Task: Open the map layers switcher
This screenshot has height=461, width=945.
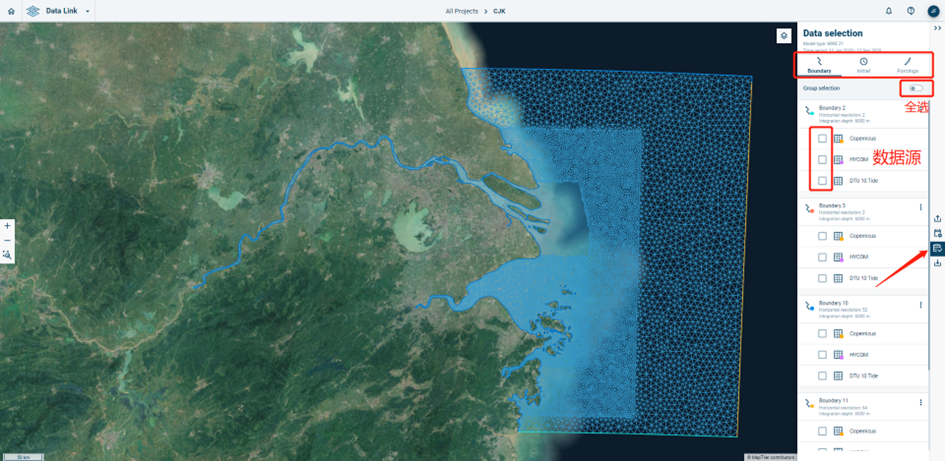Action: tap(783, 36)
